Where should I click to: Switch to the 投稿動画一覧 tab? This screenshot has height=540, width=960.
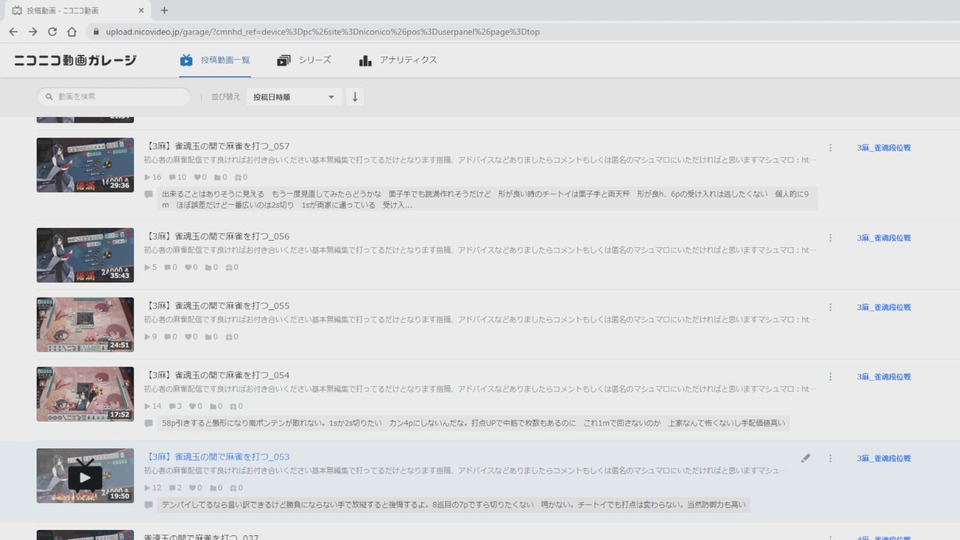click(x=215, y=60)
